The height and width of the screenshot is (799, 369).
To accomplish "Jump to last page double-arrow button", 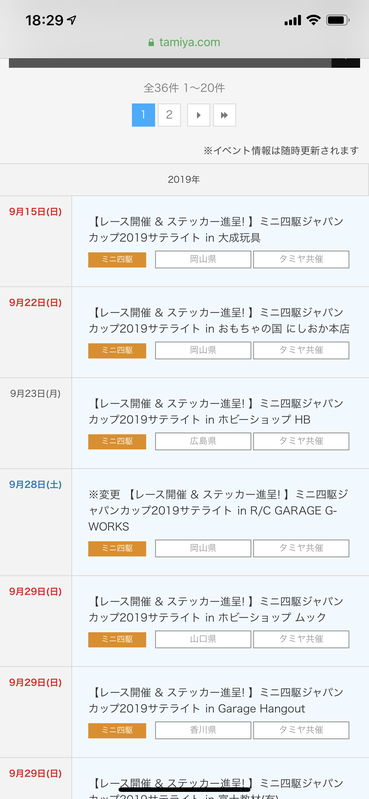I will point(224,115).
